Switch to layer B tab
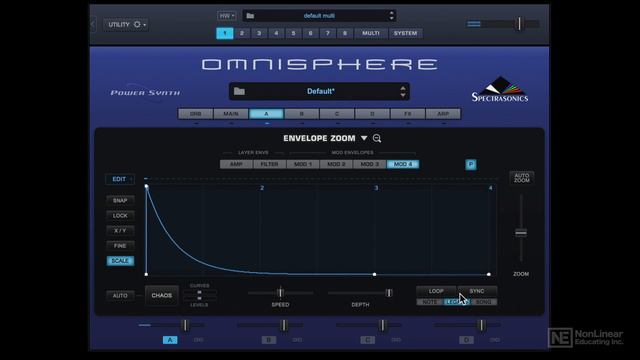This screenshot has height=360, width=640. pos(302,114)
